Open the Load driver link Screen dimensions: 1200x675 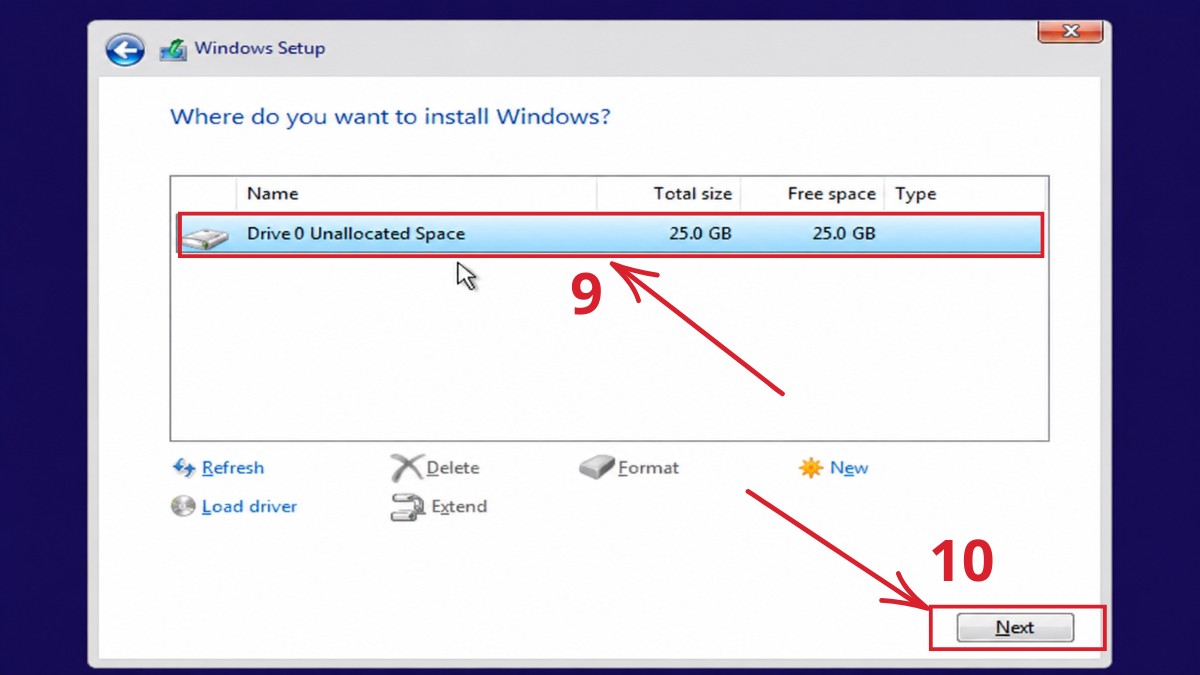(249, 506)
